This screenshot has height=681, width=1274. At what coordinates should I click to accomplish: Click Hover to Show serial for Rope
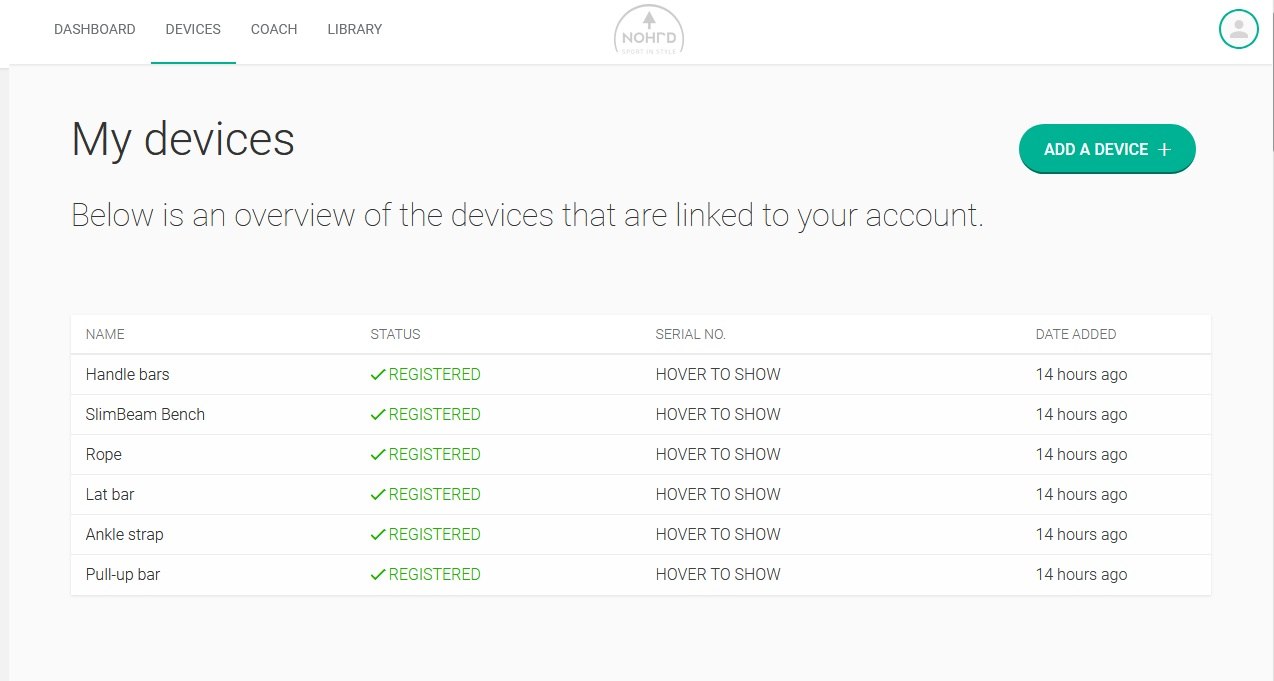(717, 455)
